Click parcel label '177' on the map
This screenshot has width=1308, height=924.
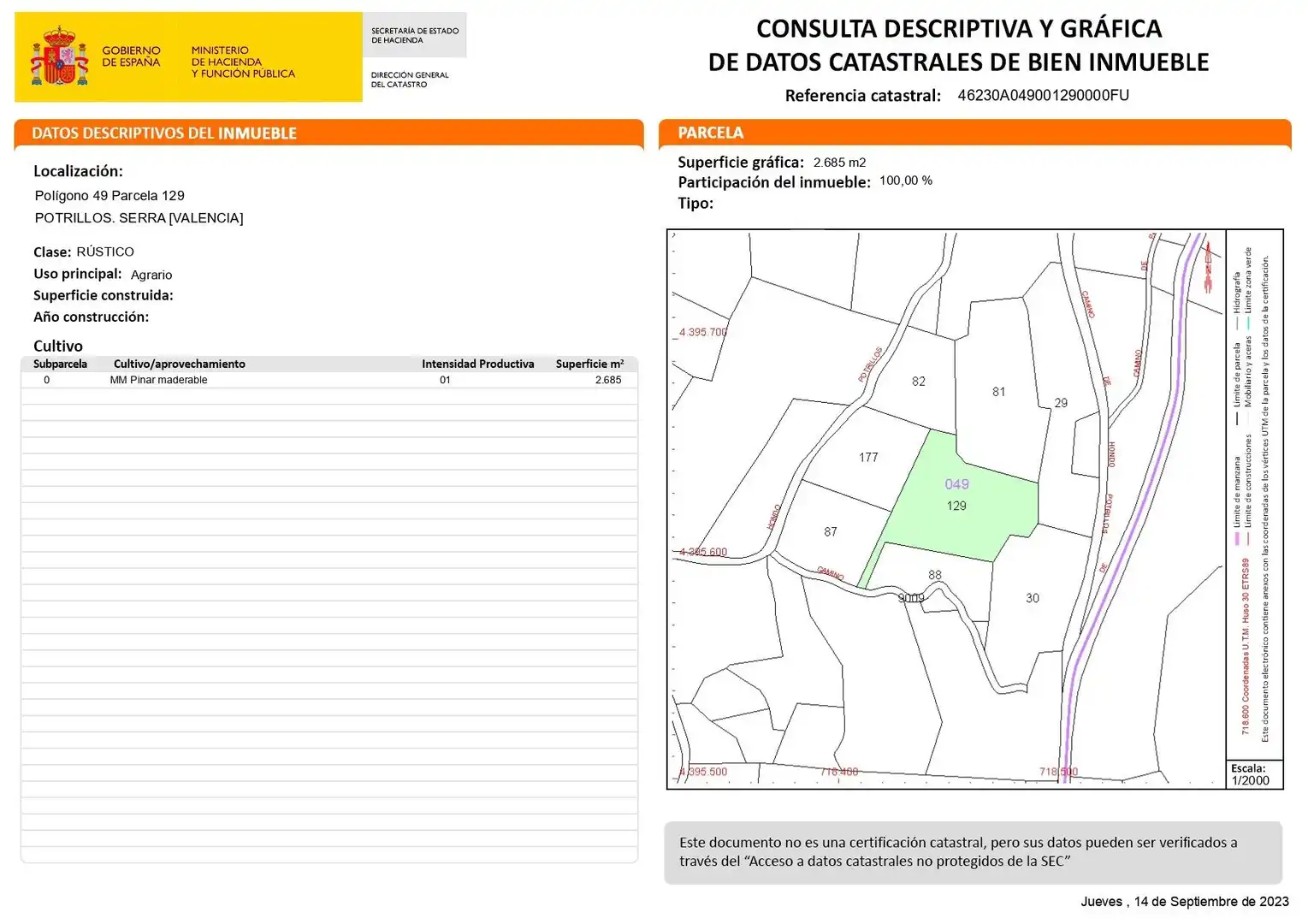pos(868,458)
